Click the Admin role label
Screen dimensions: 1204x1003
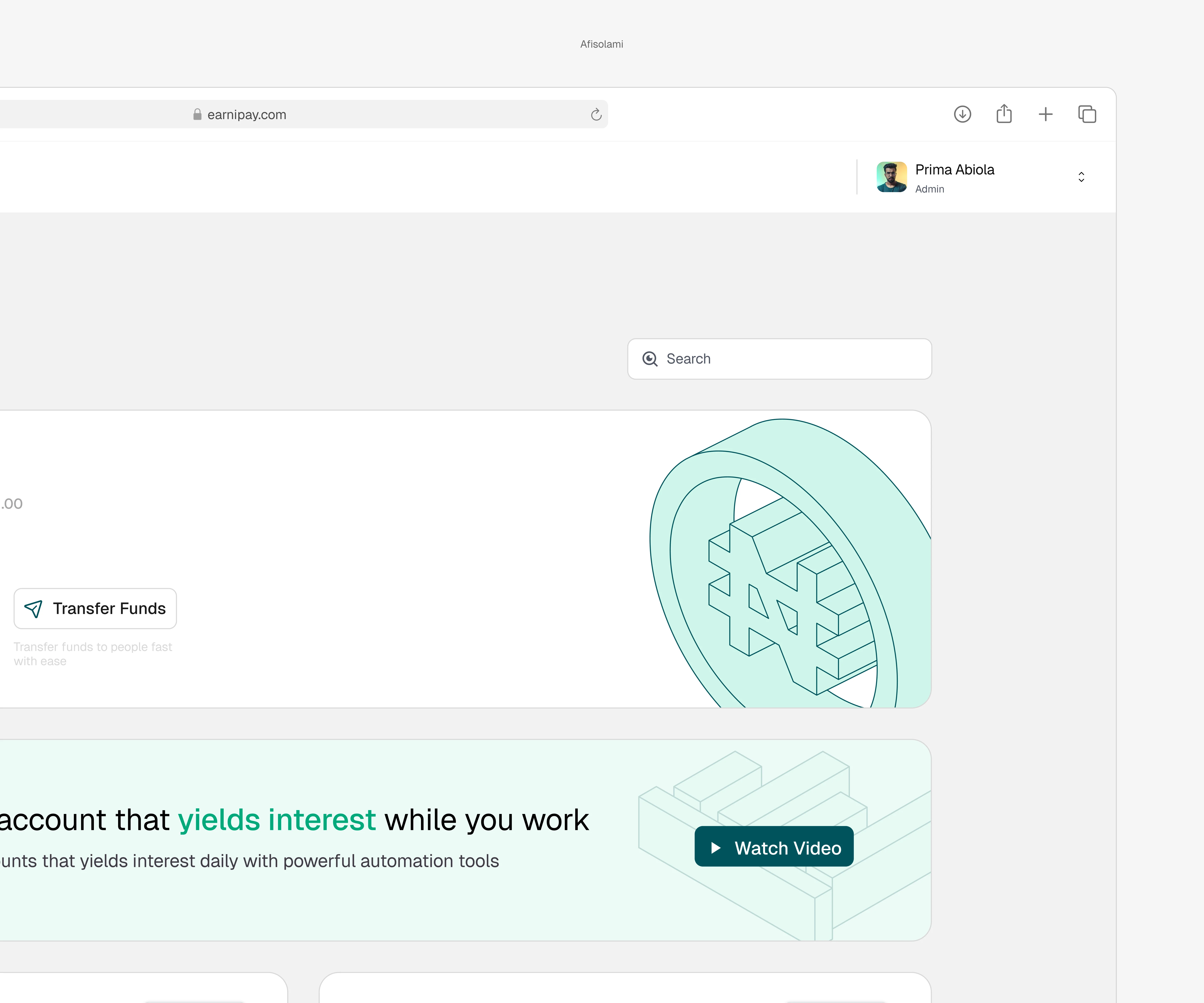pos(929,189)
